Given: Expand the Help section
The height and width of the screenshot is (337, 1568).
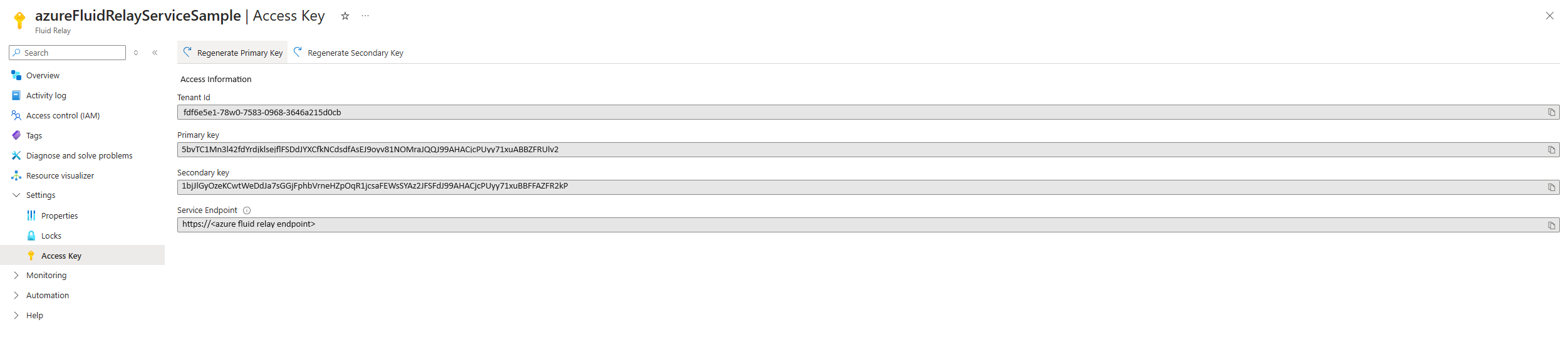Looking at the screenshot, I should (16, 316).
